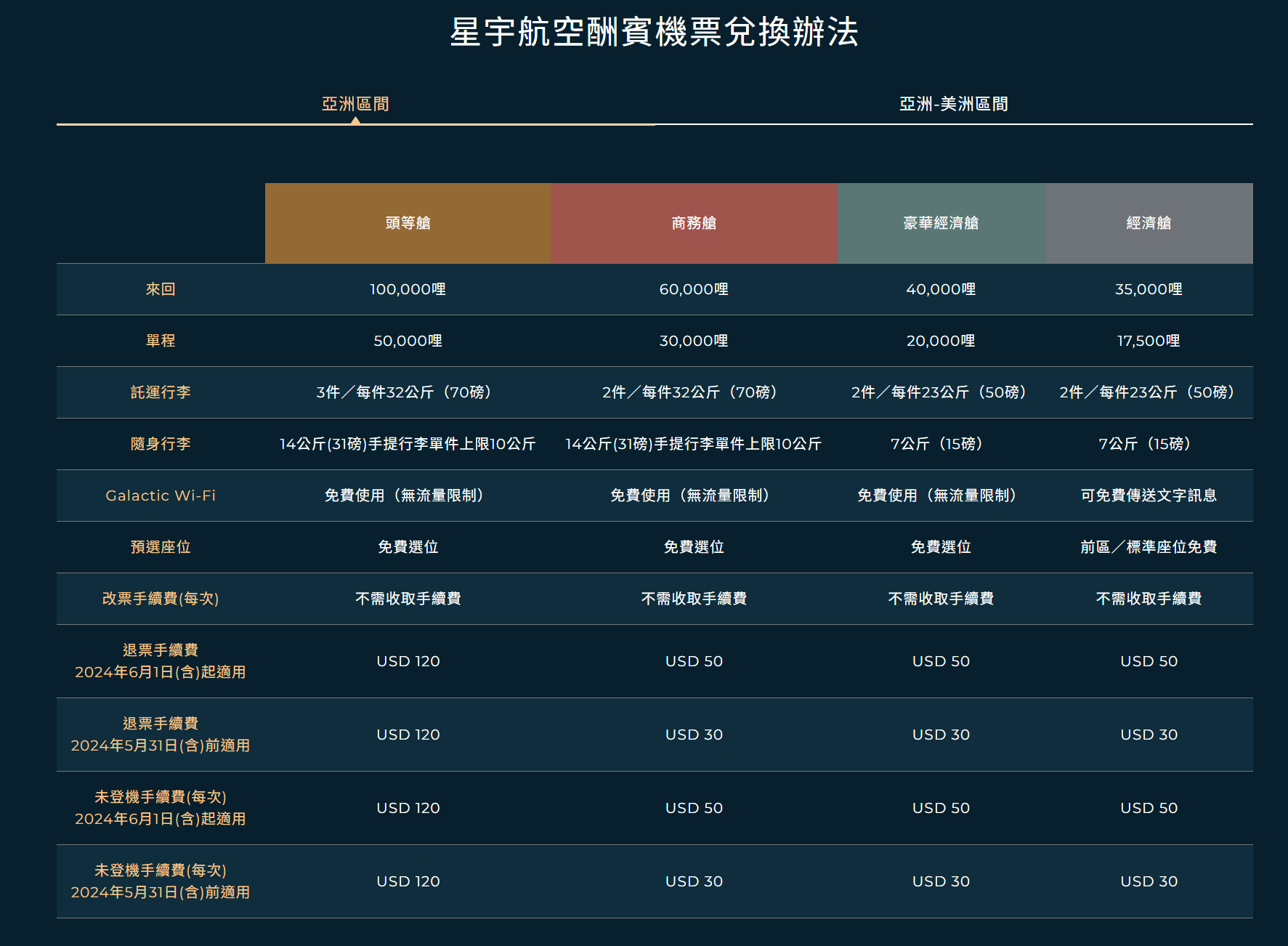Switch to the 亞洲-美洲區間 tab
Screen dimensions: 1288x946
(x=954, y=104)
